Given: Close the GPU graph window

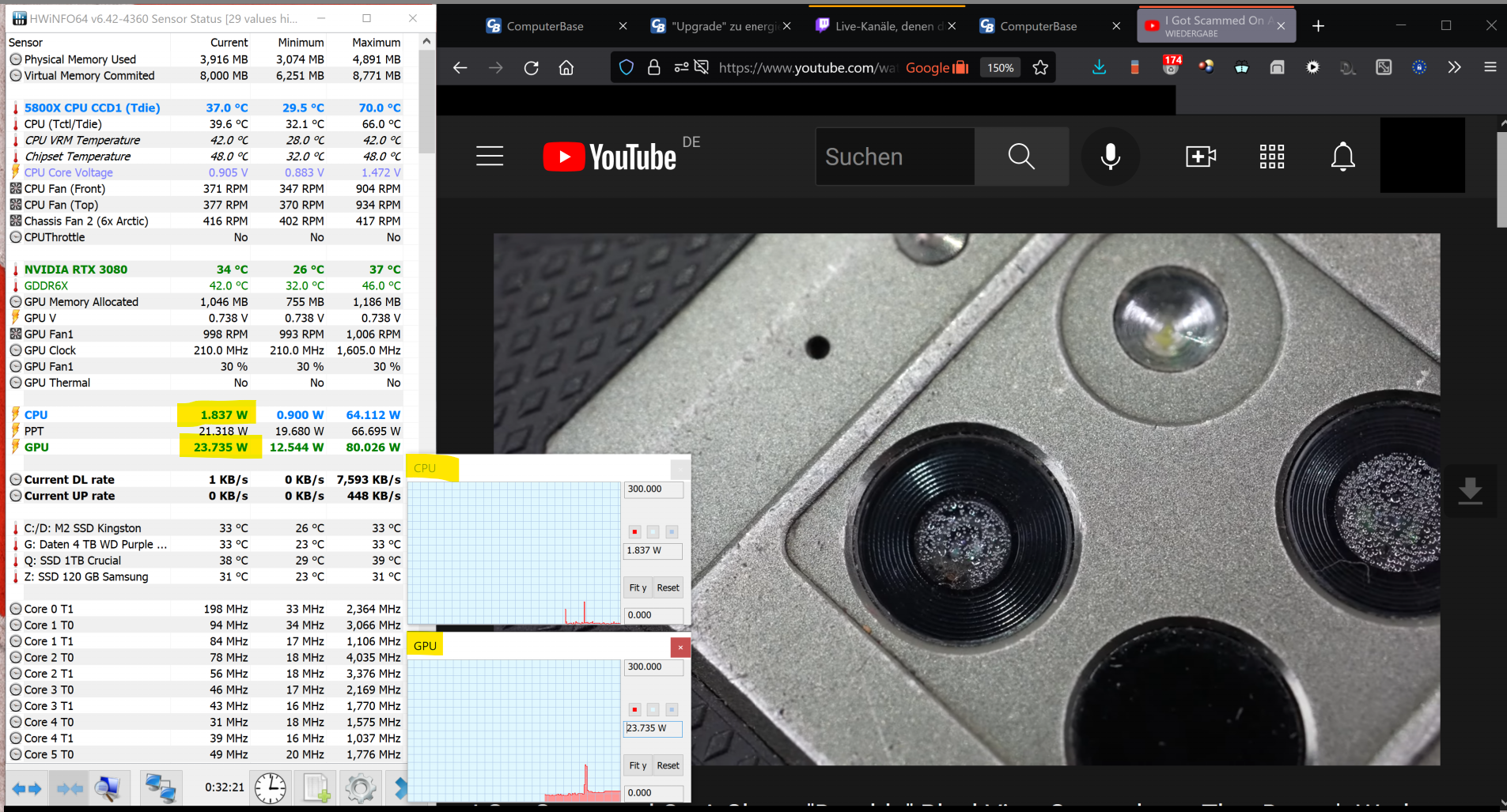Looking at the screenshot, I should pos(680,648).
